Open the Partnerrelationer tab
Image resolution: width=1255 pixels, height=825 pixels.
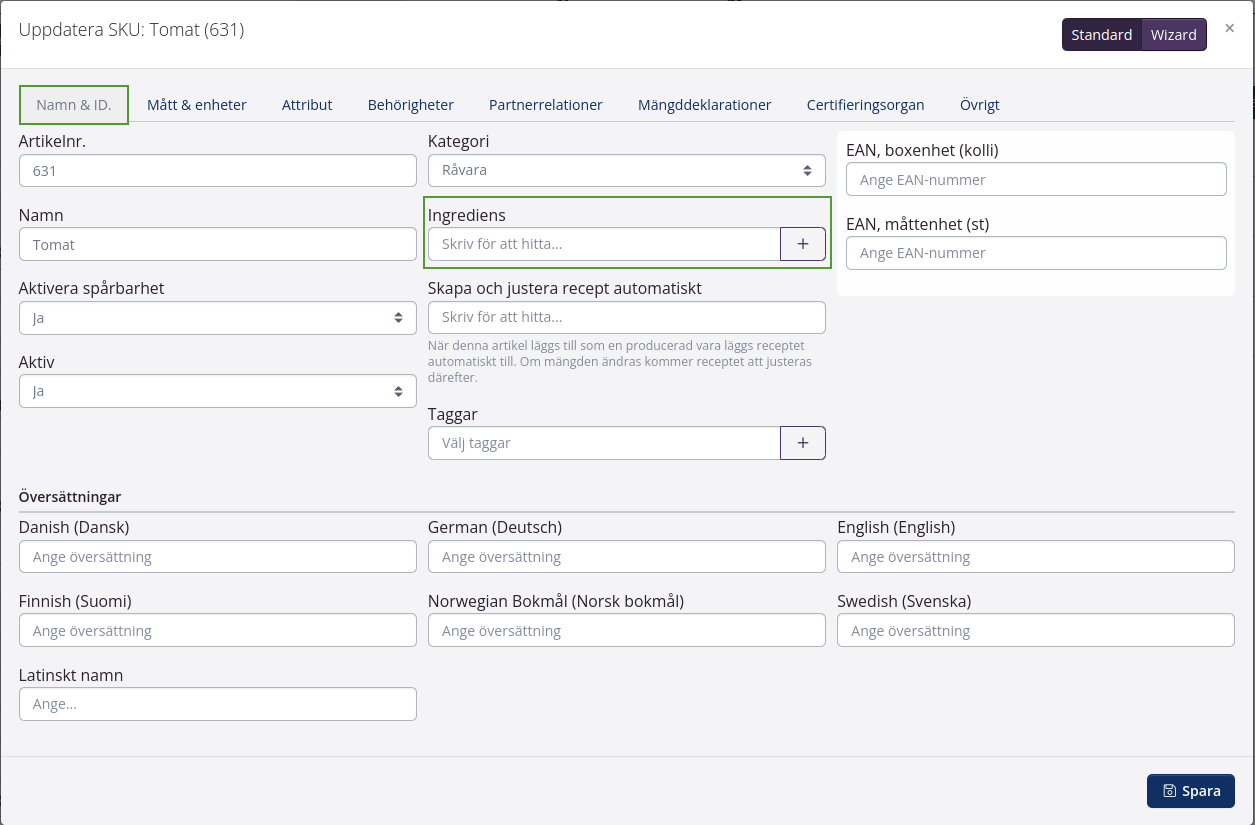[545, 105]
